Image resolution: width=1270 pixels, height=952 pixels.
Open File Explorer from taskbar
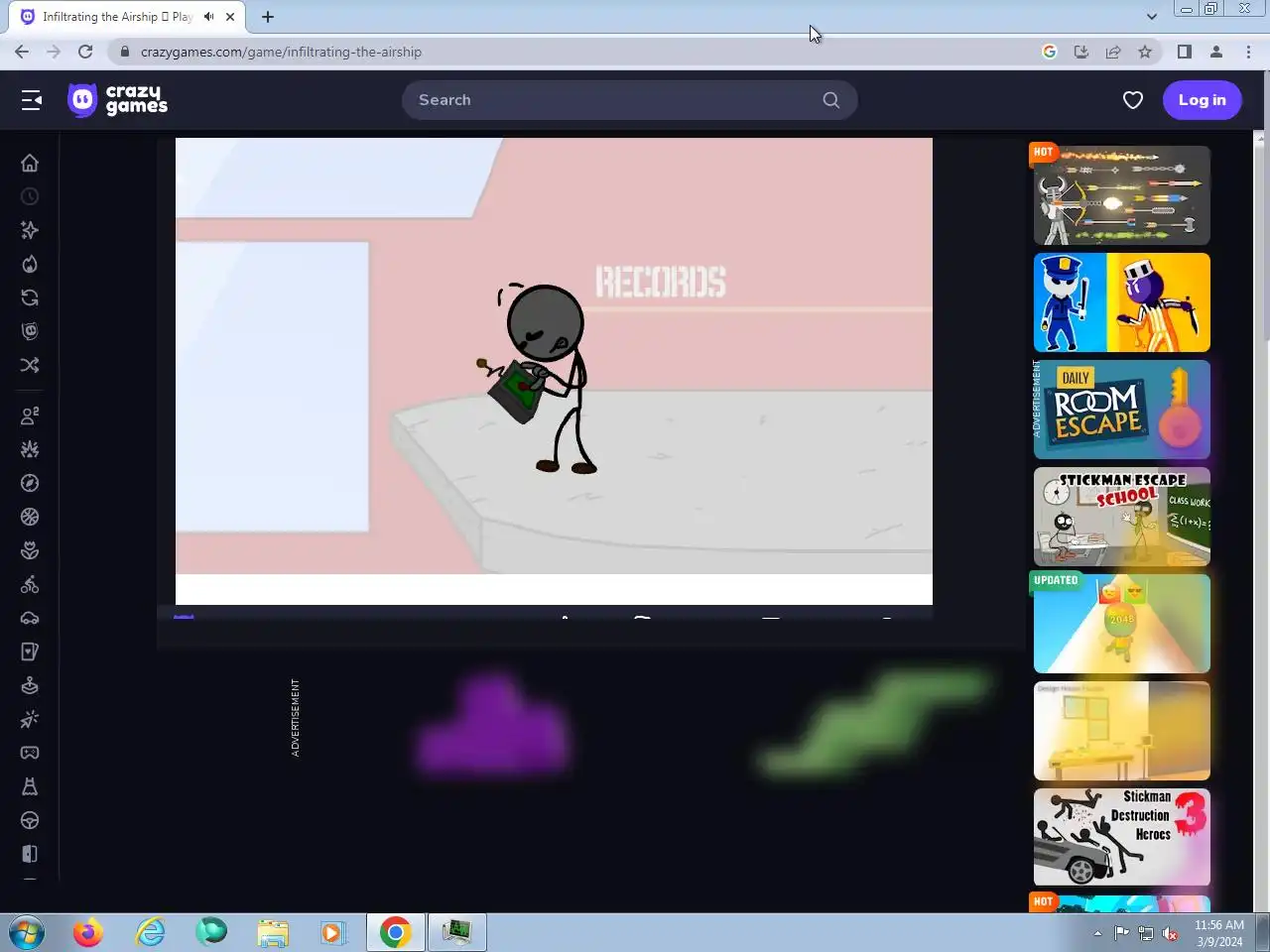273,932
